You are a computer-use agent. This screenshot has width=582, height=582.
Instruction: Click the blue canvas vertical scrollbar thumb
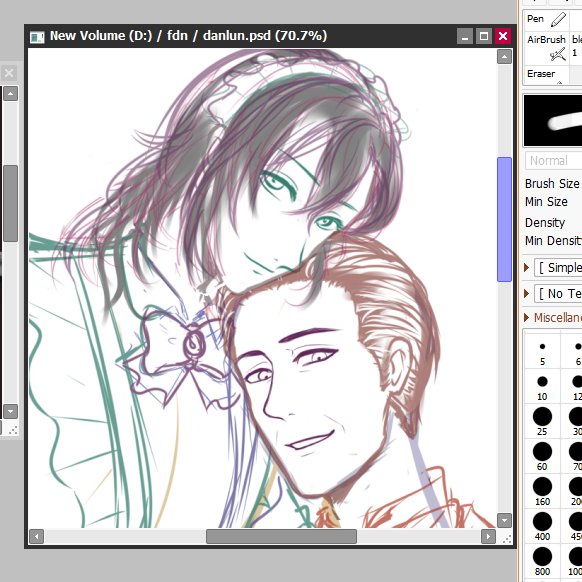tap(504, 219)
